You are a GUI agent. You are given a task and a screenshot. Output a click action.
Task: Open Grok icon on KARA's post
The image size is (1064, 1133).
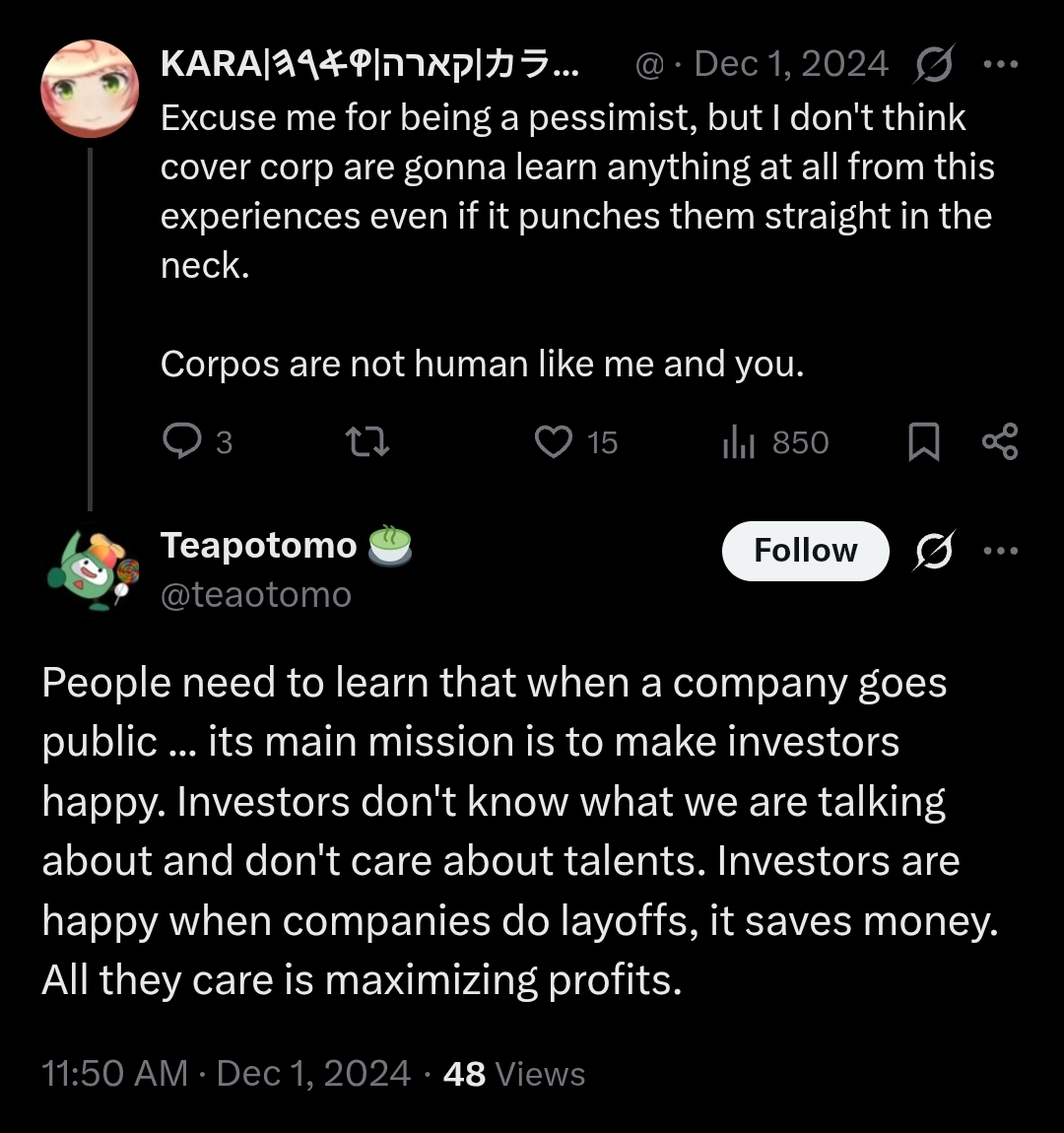coord(934,64)
